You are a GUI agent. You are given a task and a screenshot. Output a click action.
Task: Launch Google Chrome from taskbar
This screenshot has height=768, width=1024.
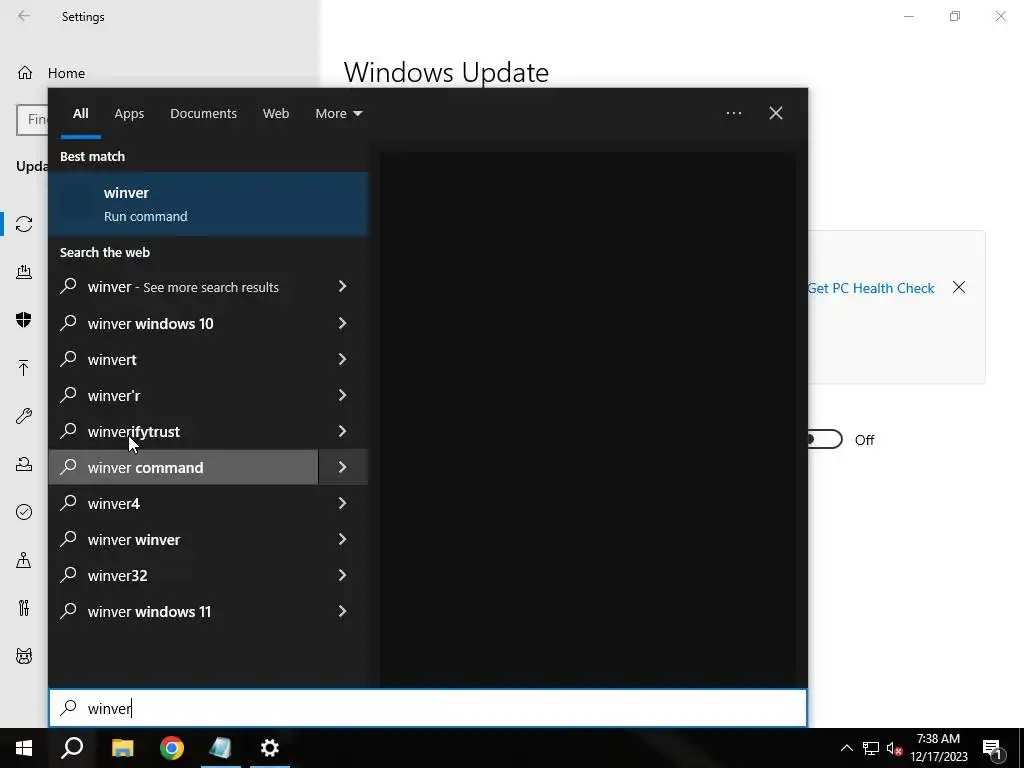coord(172,748)
